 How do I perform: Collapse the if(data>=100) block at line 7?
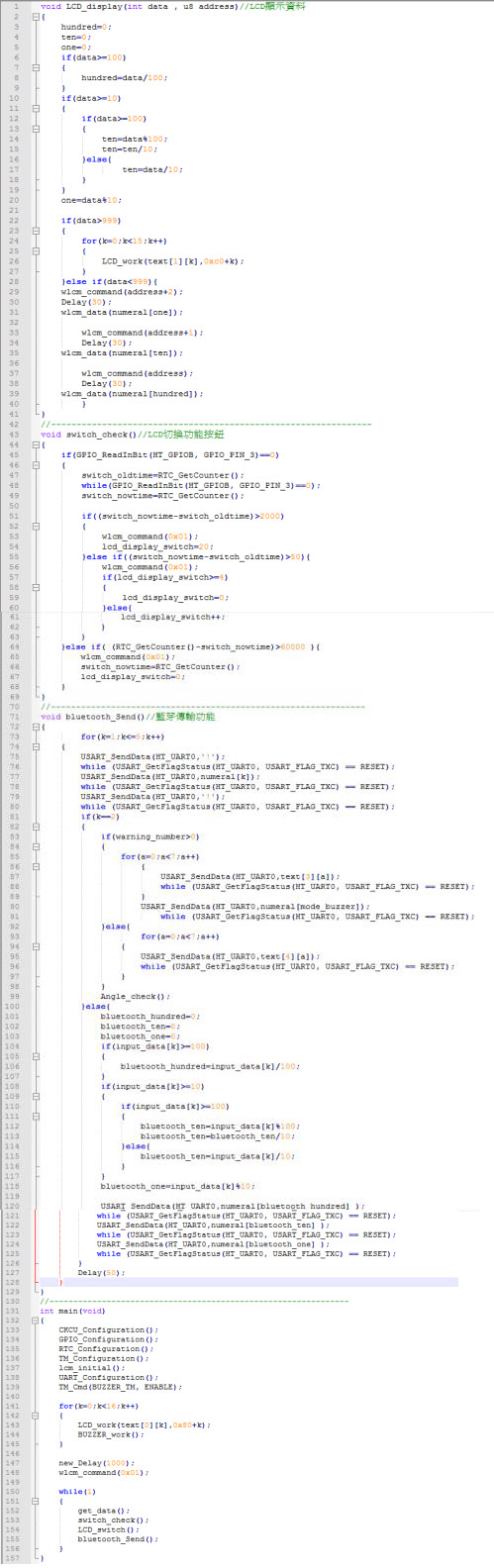coord(37,67)
